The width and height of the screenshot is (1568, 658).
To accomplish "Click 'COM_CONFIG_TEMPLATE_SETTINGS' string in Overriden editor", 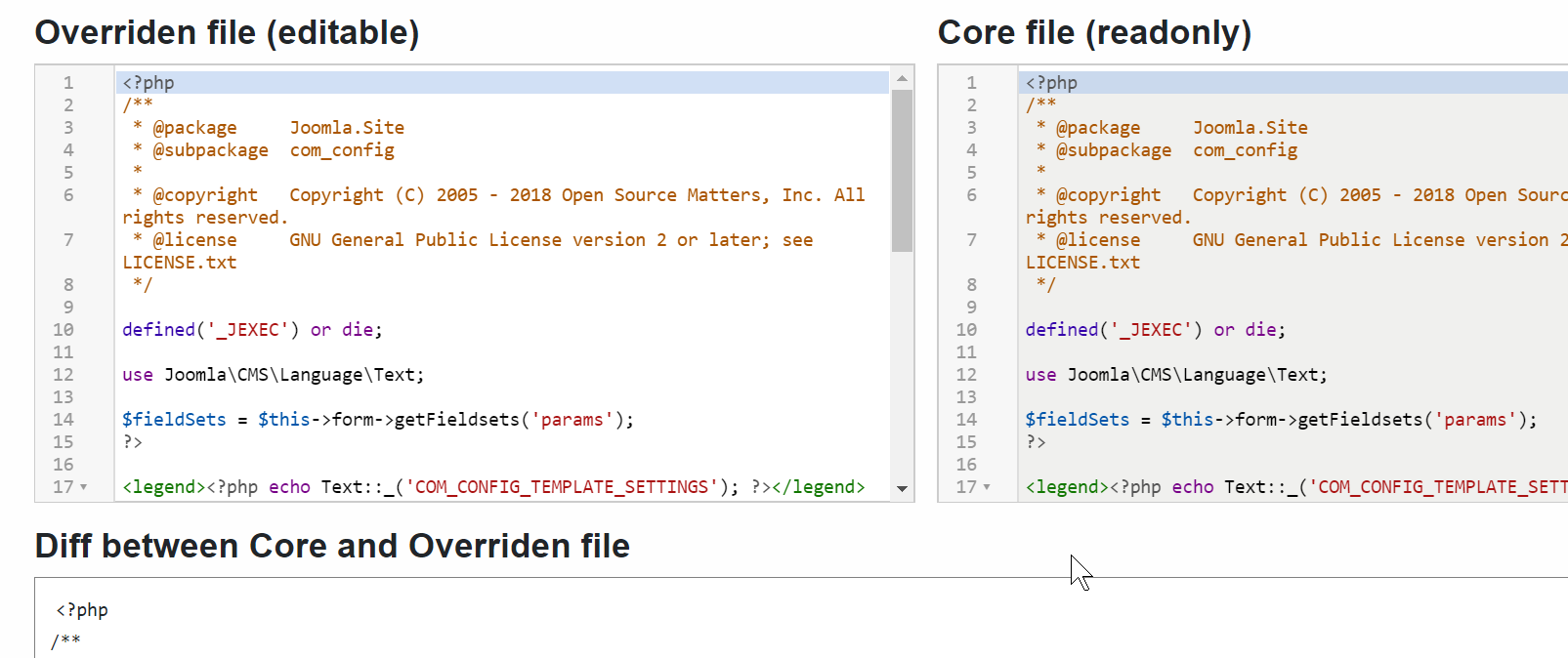I will [x=562, y=487].
